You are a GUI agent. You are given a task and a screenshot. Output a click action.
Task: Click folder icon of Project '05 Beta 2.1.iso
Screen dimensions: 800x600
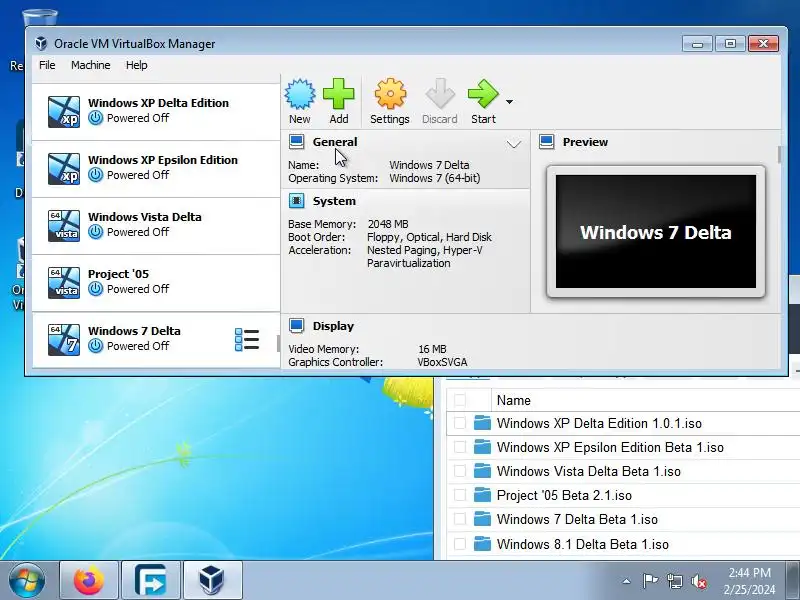pos(482,495)
